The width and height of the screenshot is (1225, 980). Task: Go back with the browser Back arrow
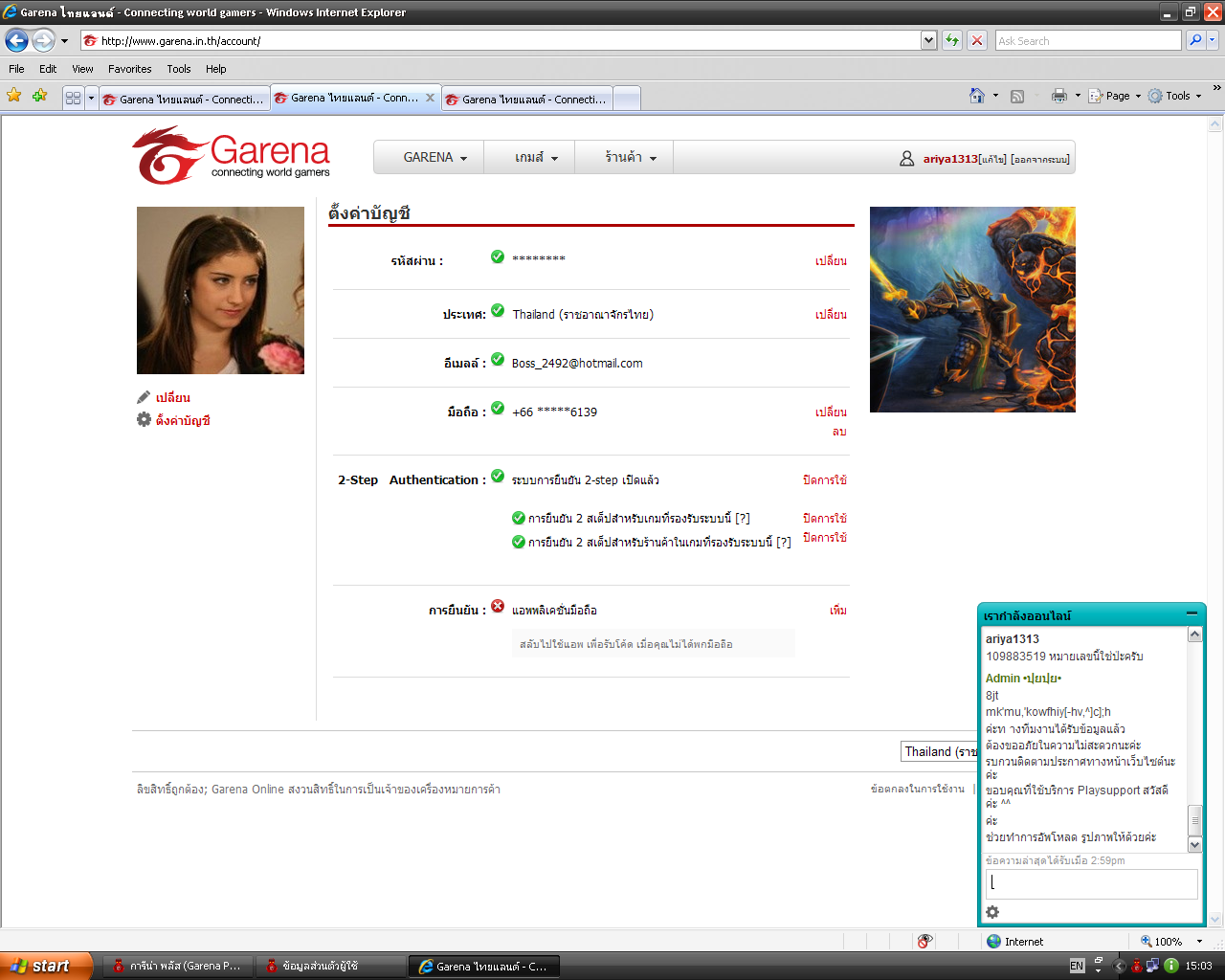click(16, 40)
